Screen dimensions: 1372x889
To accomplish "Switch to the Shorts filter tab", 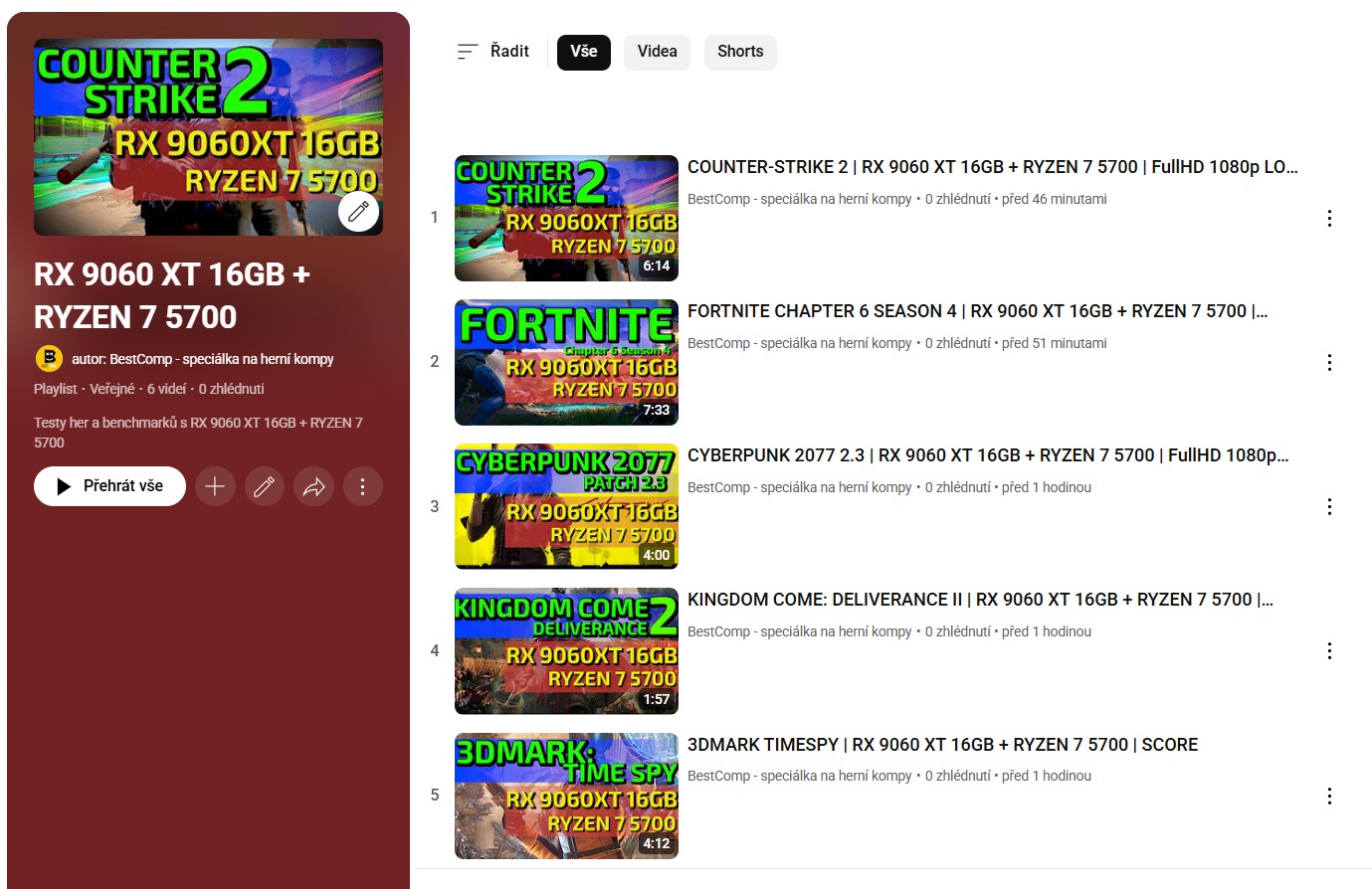I will 740,52.
